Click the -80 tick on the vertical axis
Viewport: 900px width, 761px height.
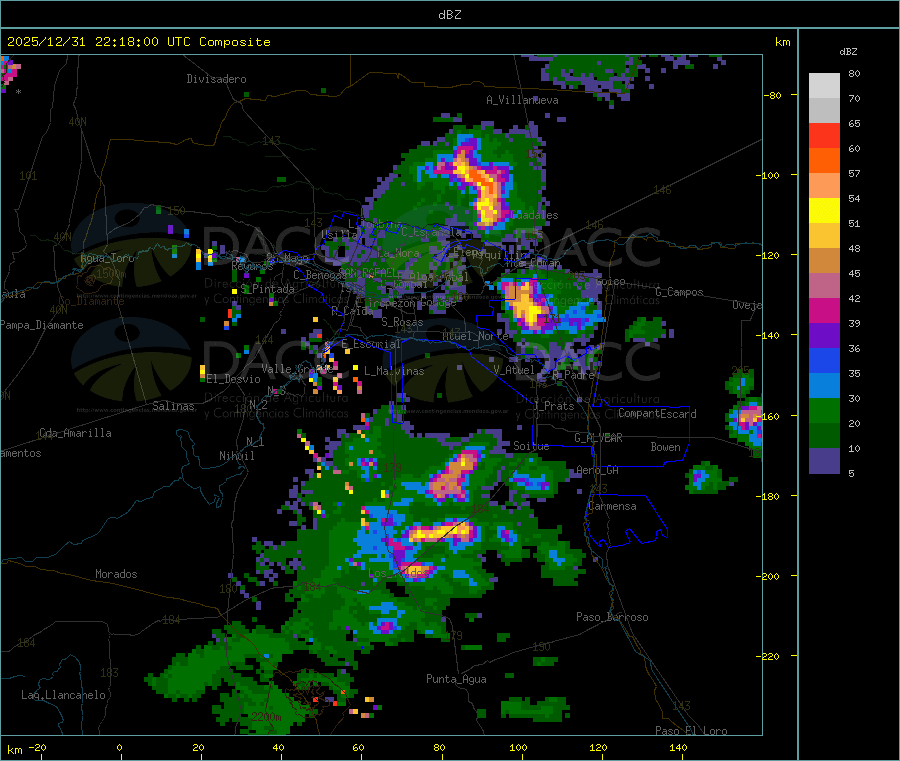click(x=773, y=95)
